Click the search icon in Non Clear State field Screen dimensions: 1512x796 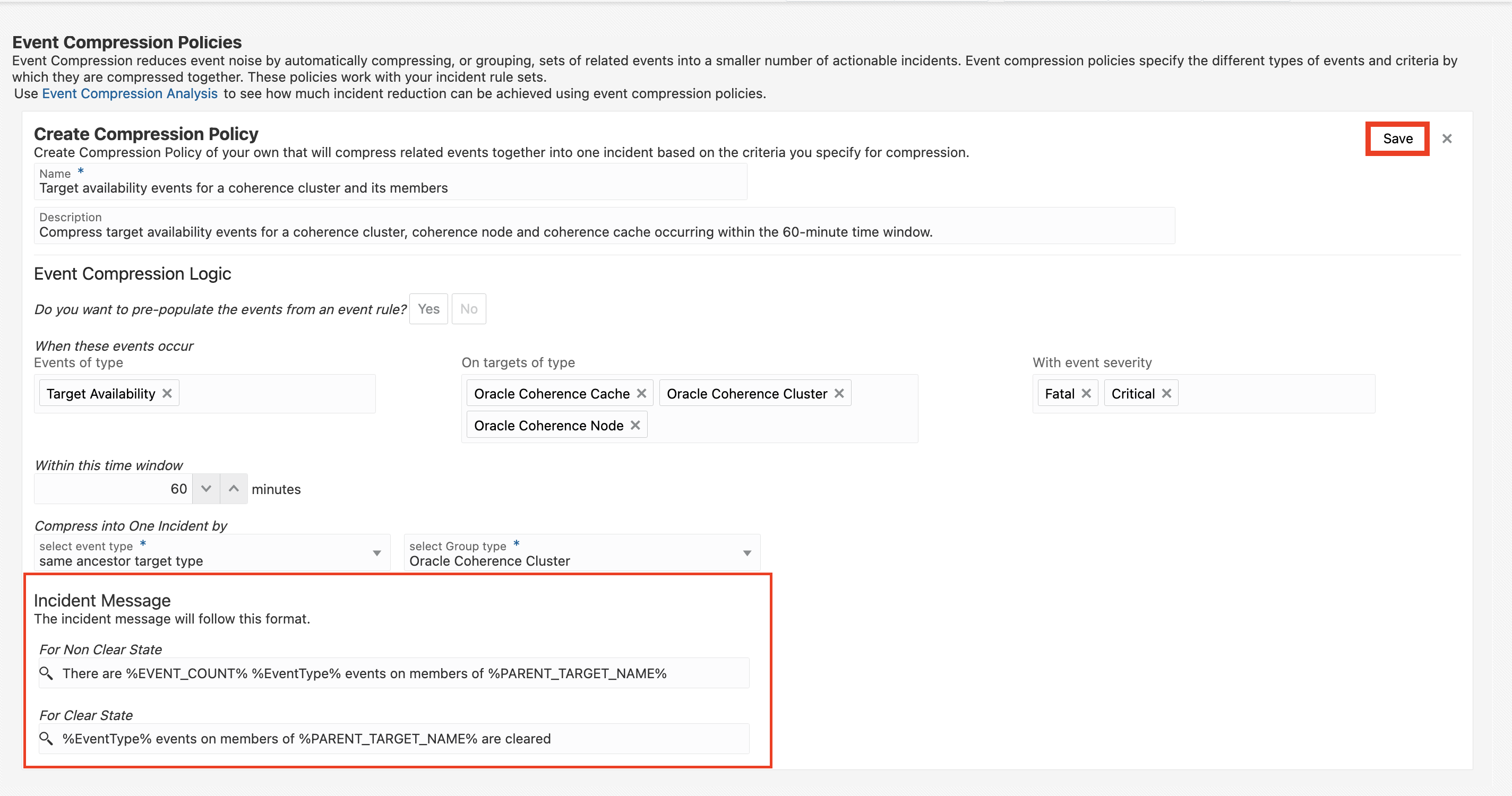[46, 673]
